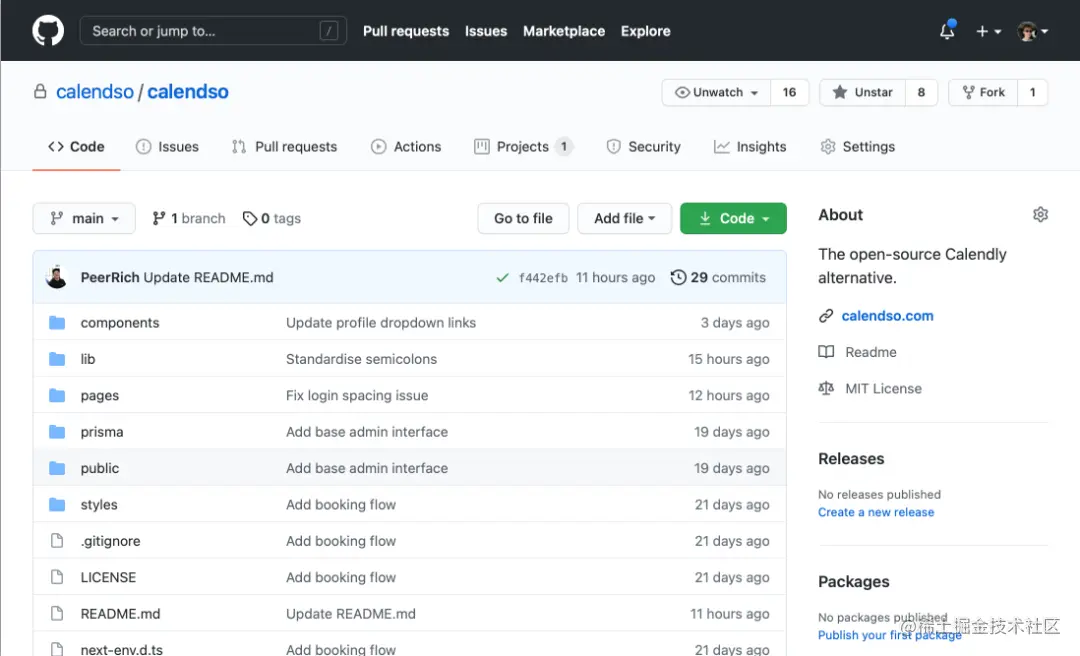Open PeerRich's avatar in the commit bar
The width and height of the screenshot is (1080, 656).
(x=56, y=277)
